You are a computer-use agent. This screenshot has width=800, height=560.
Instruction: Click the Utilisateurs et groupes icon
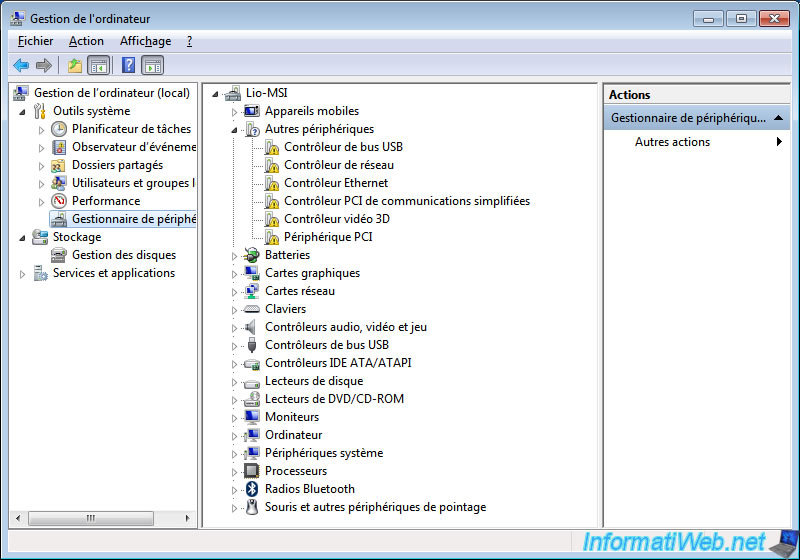(x=59, y=183)
